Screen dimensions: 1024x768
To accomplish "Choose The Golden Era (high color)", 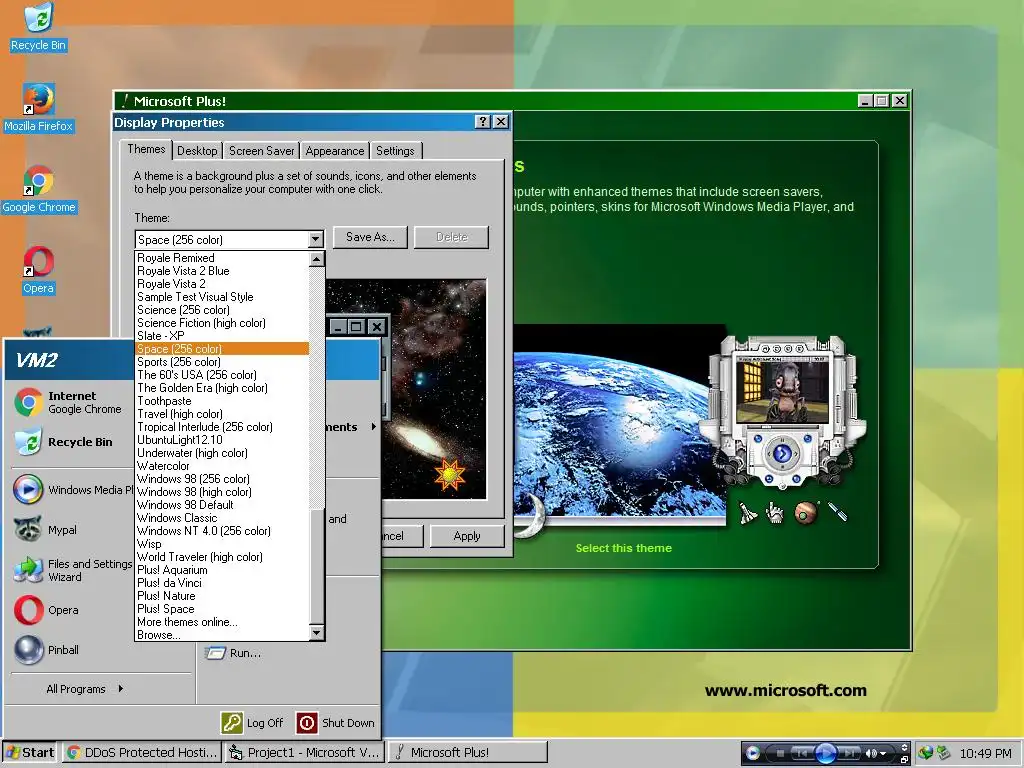I will [221, 388].
